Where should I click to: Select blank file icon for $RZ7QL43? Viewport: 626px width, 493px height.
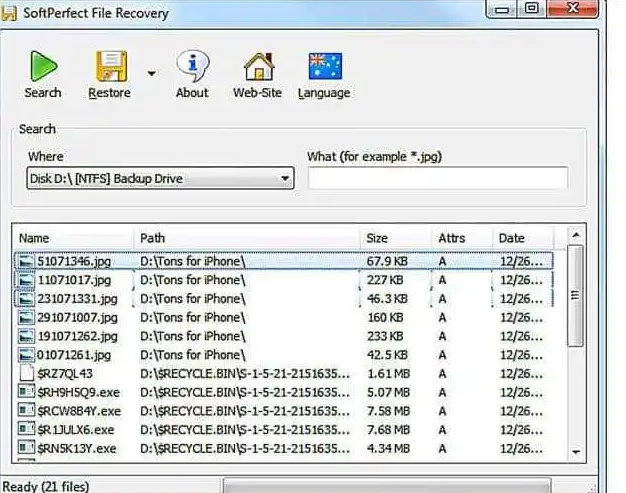click(26, 374)
